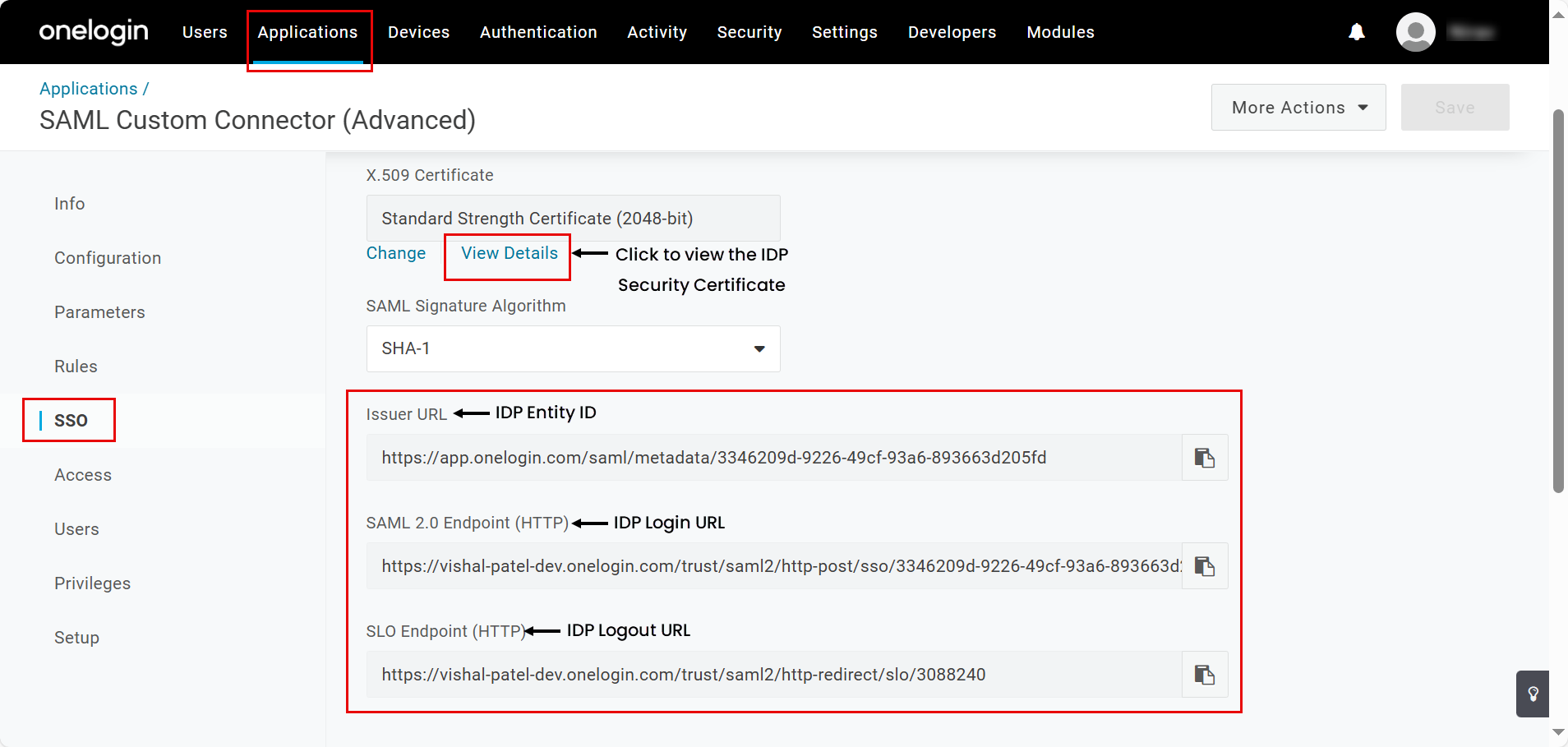Select the Issuer URL text field
Image resolution: width=1568 pixels, height=747 pixels.
click(x=740, y=458)
